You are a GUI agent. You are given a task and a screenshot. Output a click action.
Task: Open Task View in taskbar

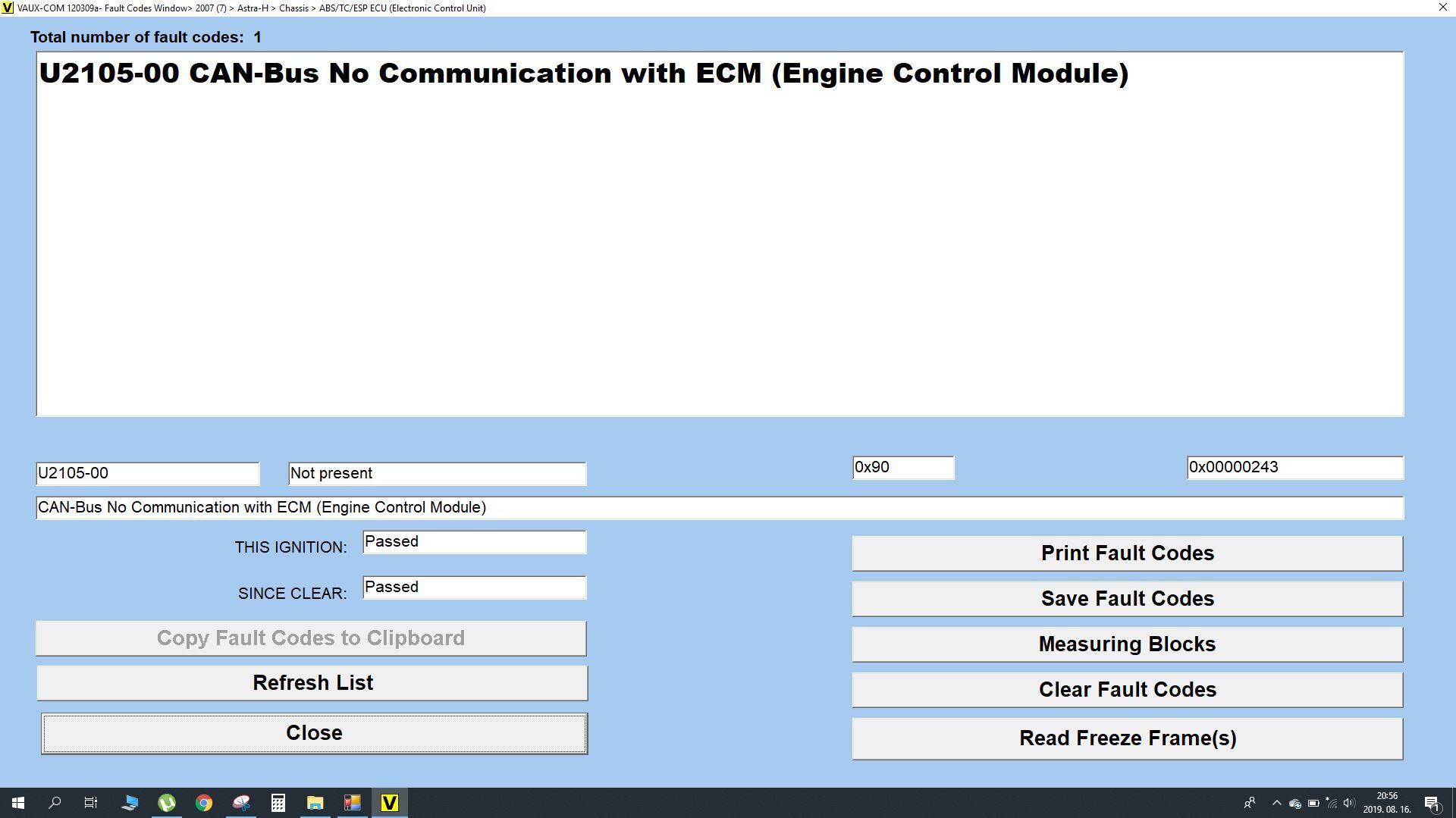coord(91,803)
